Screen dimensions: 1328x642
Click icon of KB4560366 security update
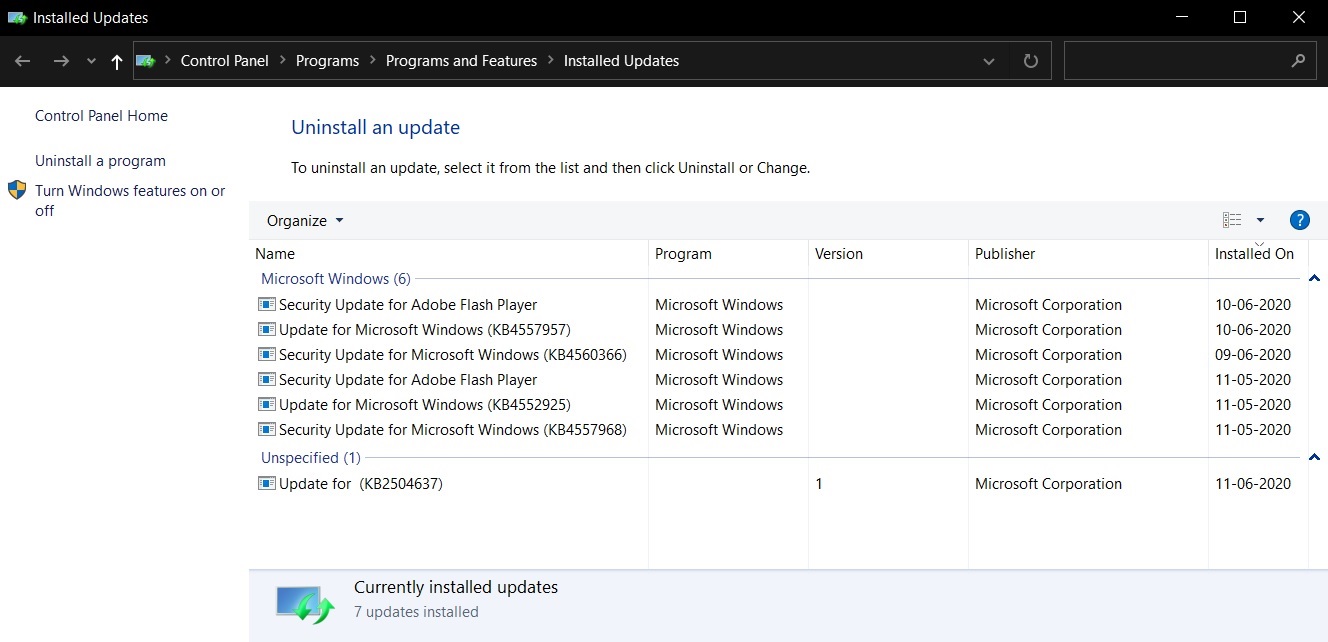pos(266,355)
